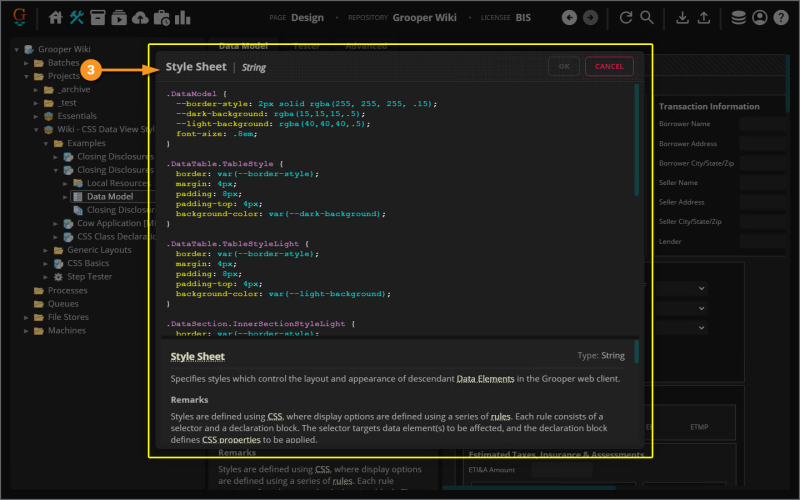800x500 pixels.
Task: Expand the File Stores node
Action: [26, 317]
